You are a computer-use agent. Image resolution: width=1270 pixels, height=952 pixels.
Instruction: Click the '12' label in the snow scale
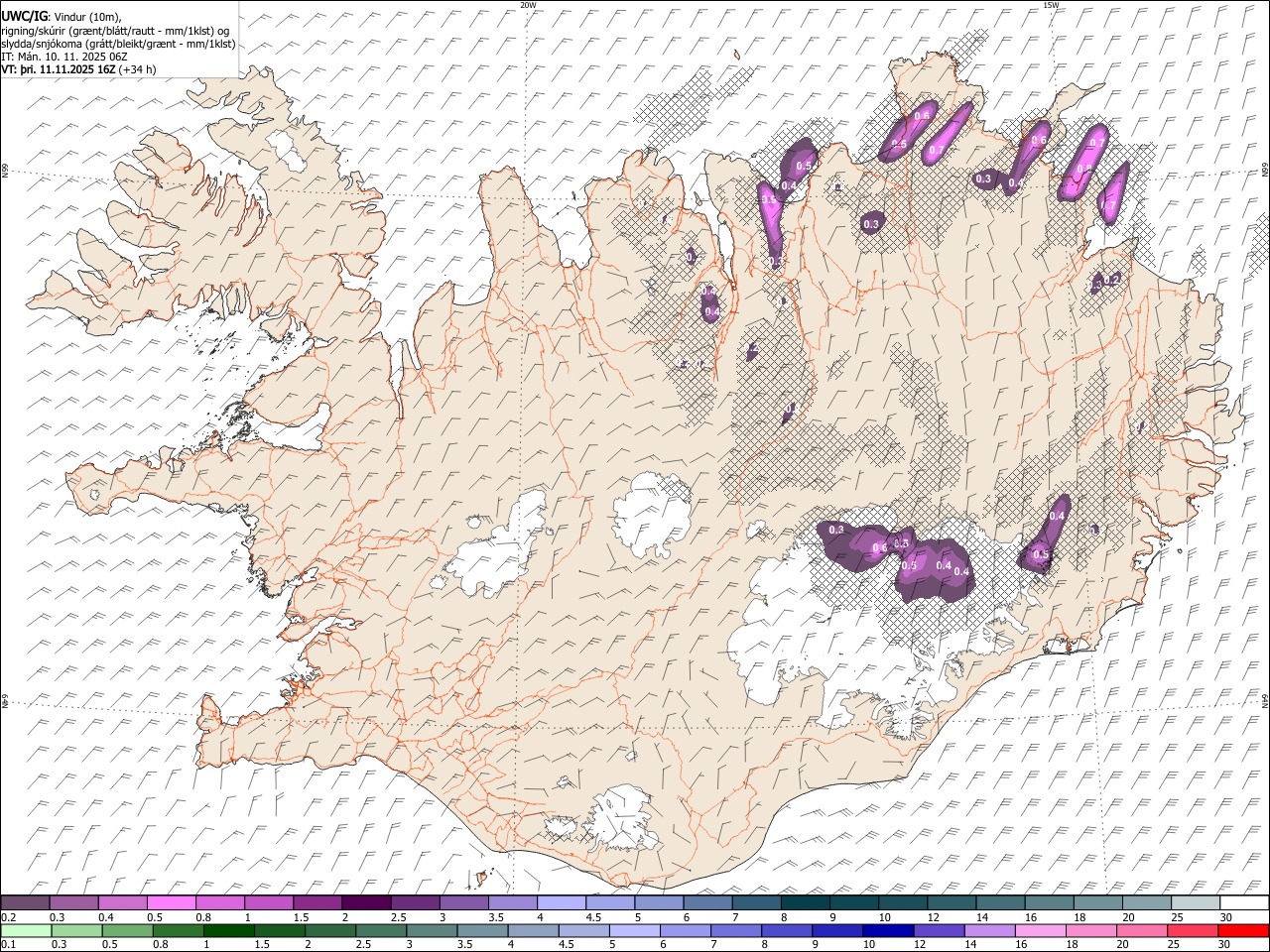933,917
